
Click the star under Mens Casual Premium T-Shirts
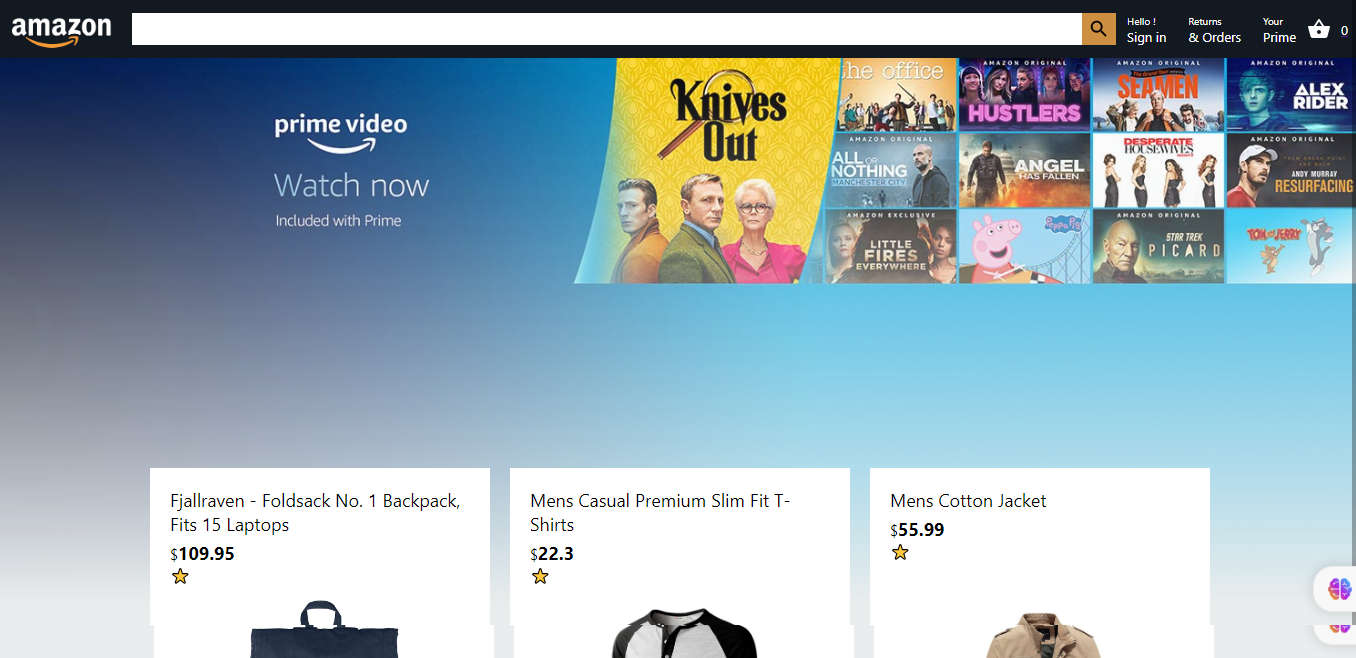540,576
